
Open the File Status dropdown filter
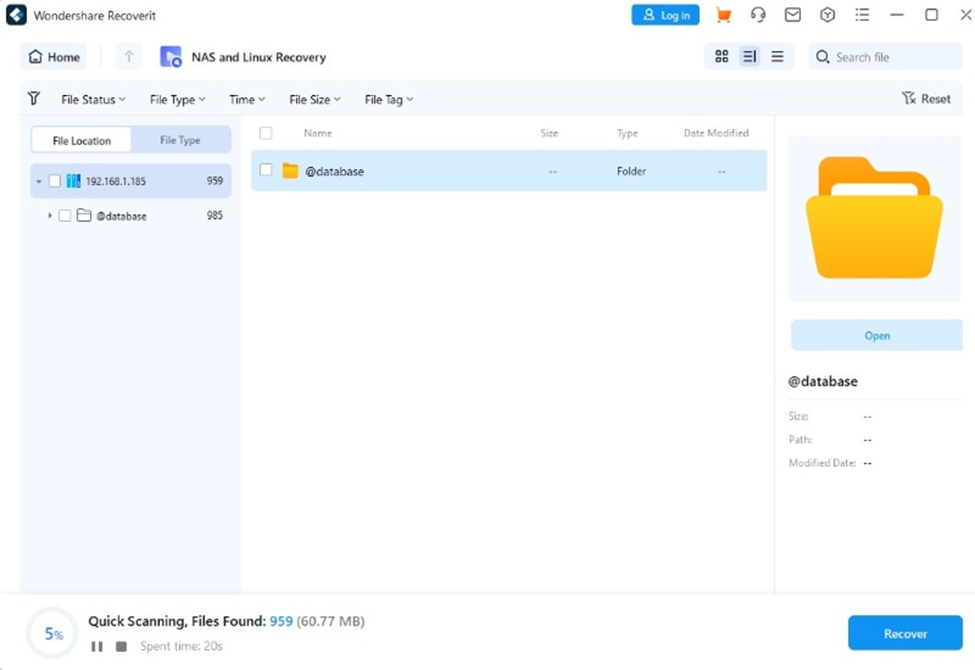coord(93,99)
